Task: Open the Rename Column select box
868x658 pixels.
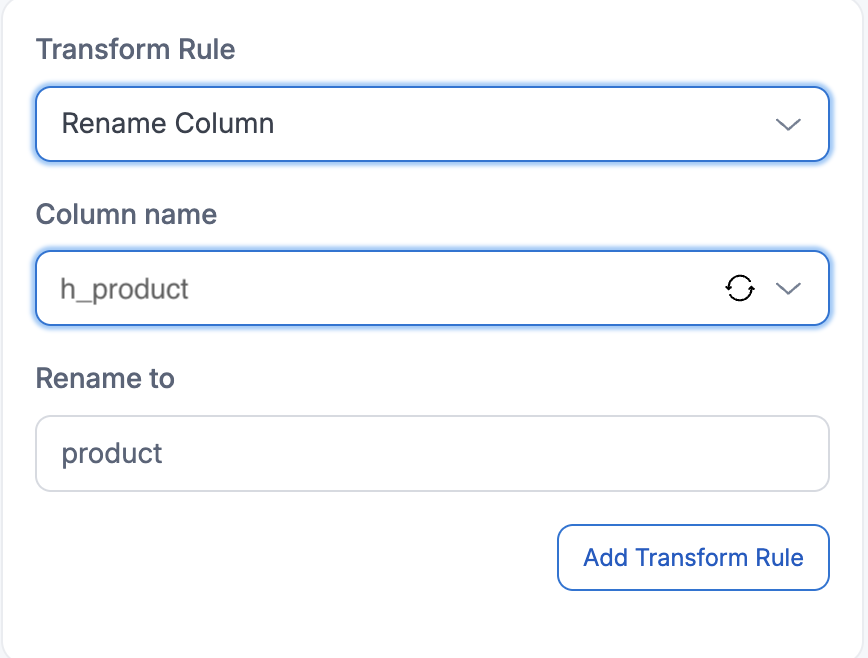Action: coord(432,124)
